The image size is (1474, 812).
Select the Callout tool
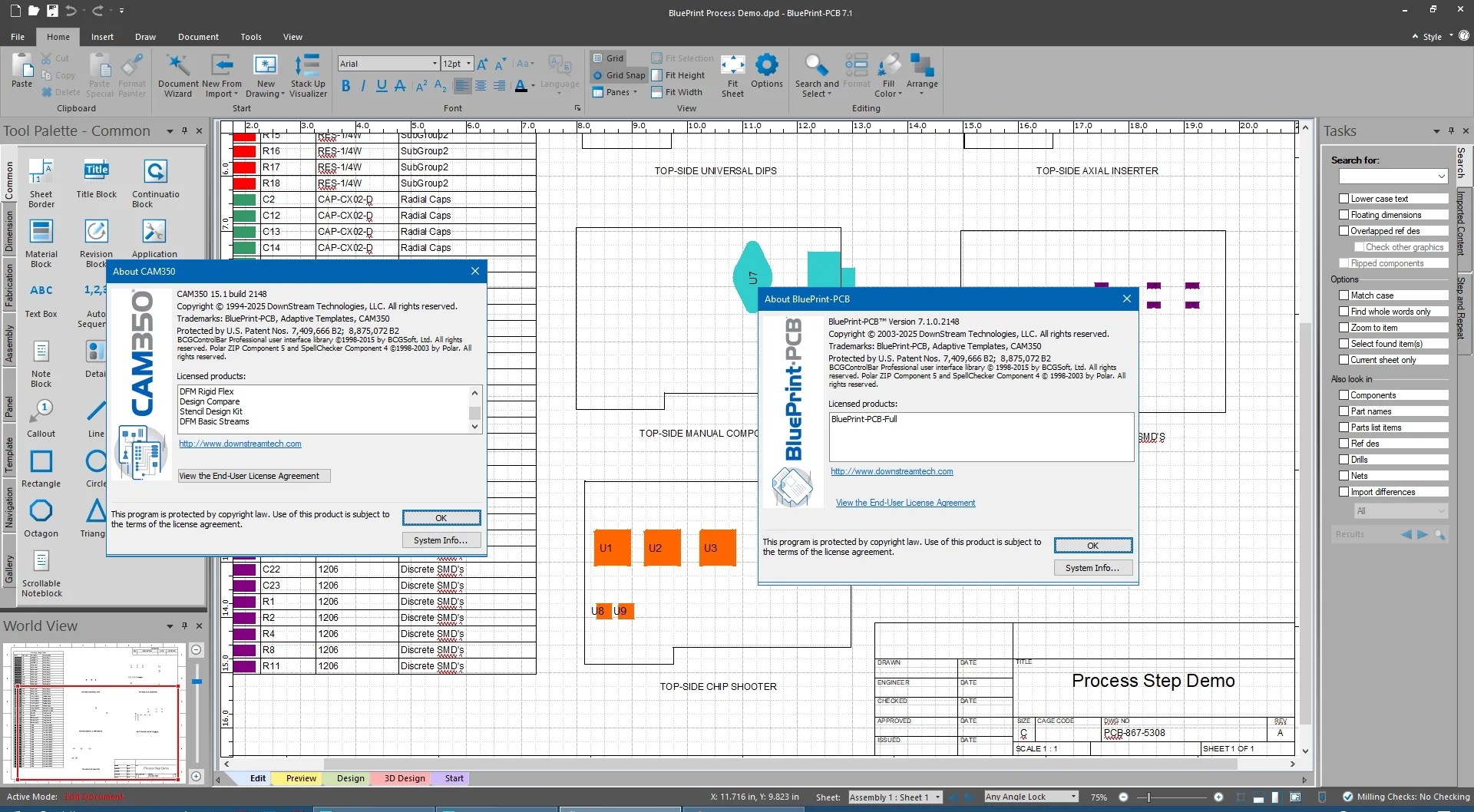tap(41, 418)
